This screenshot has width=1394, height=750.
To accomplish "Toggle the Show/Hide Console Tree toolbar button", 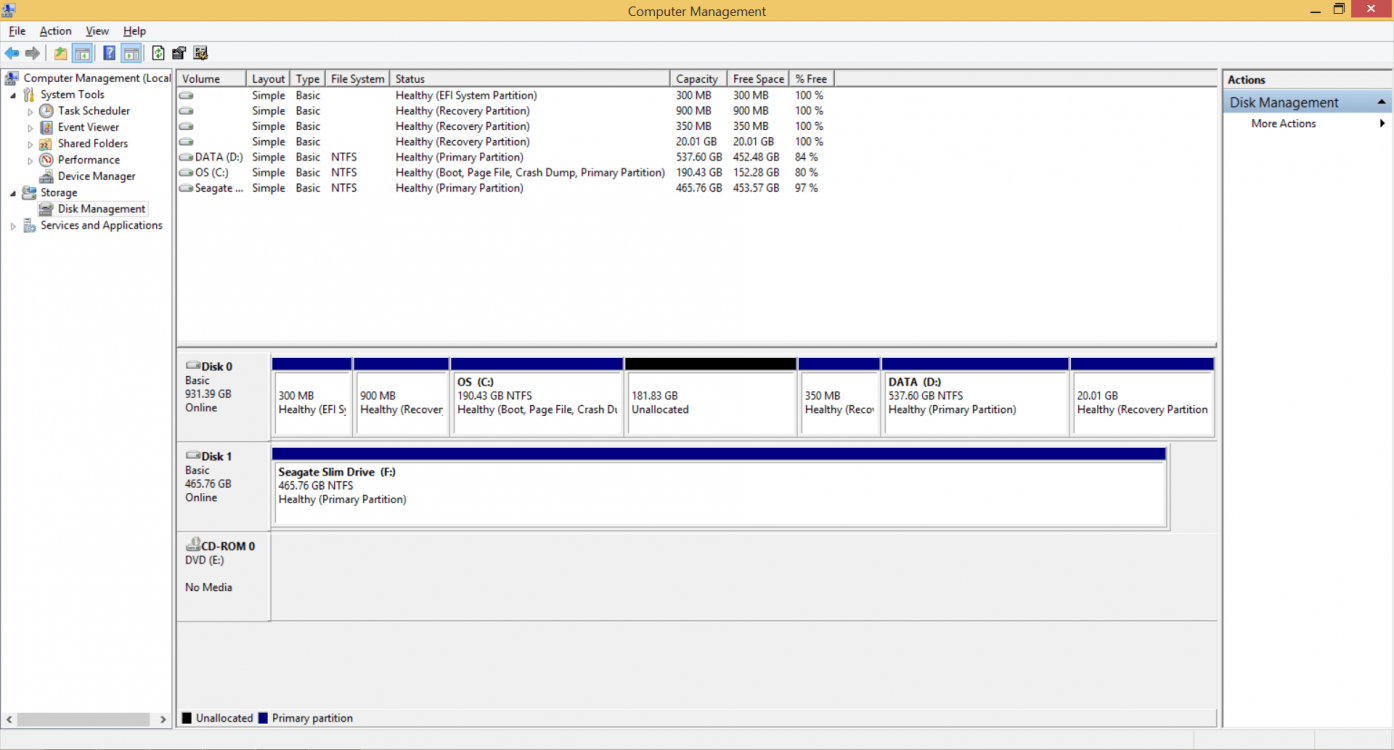I will [x=82, y=53].
